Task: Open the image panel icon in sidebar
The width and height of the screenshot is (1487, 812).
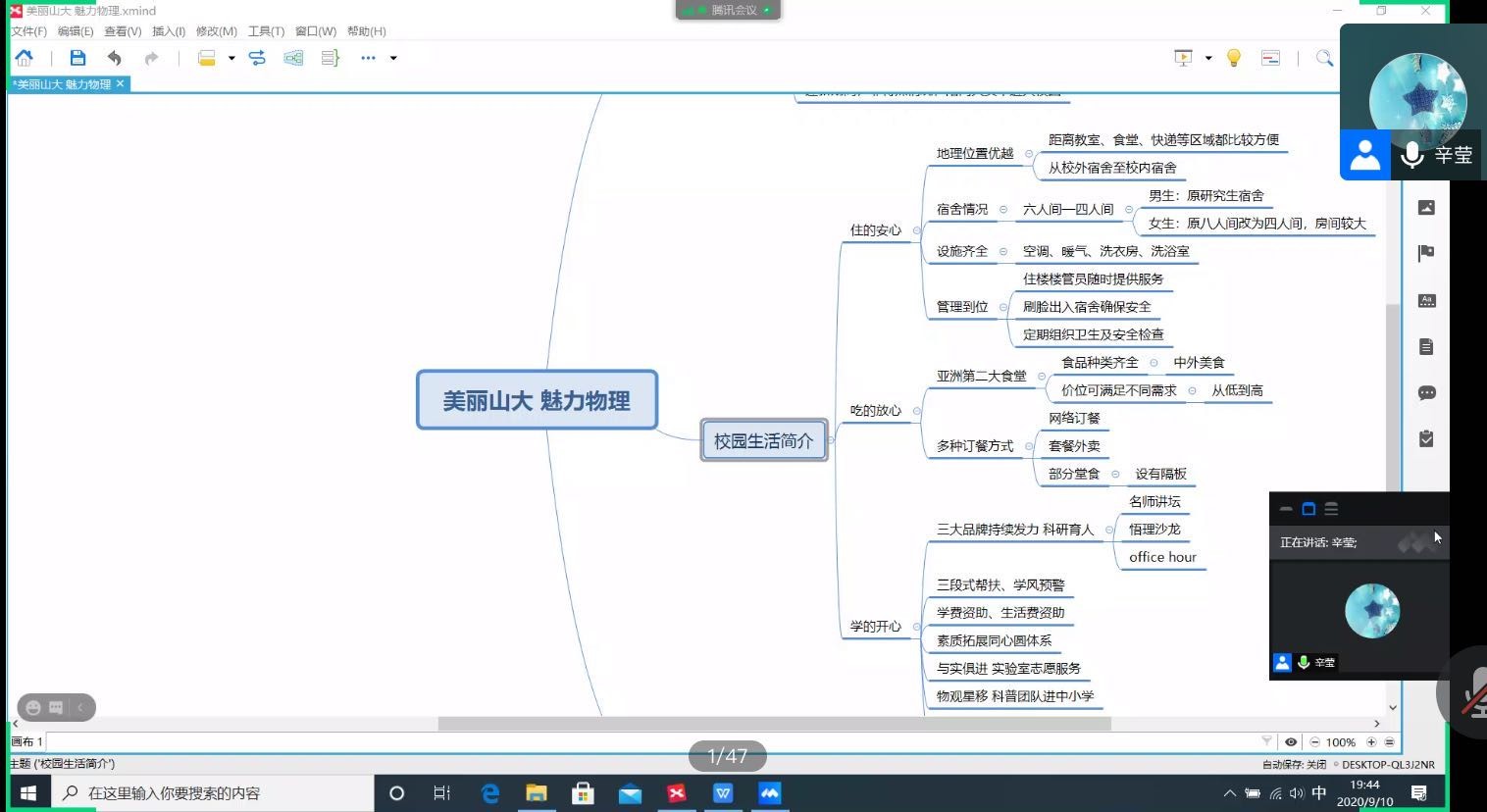Action: [1426, 207]
